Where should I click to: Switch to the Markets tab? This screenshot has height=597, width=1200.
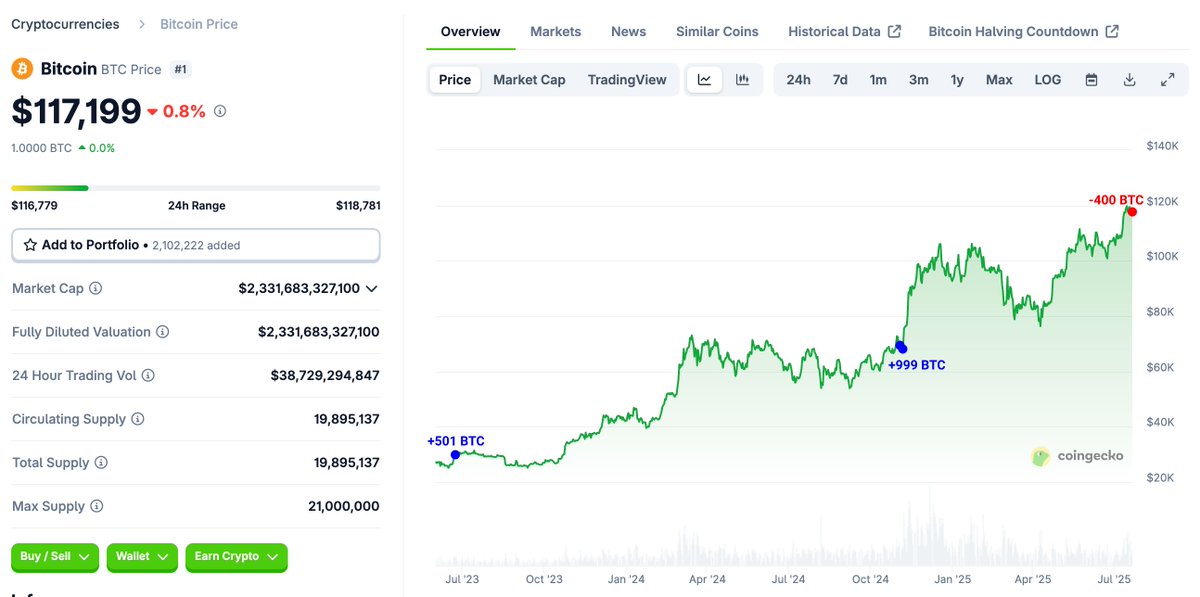555,32
